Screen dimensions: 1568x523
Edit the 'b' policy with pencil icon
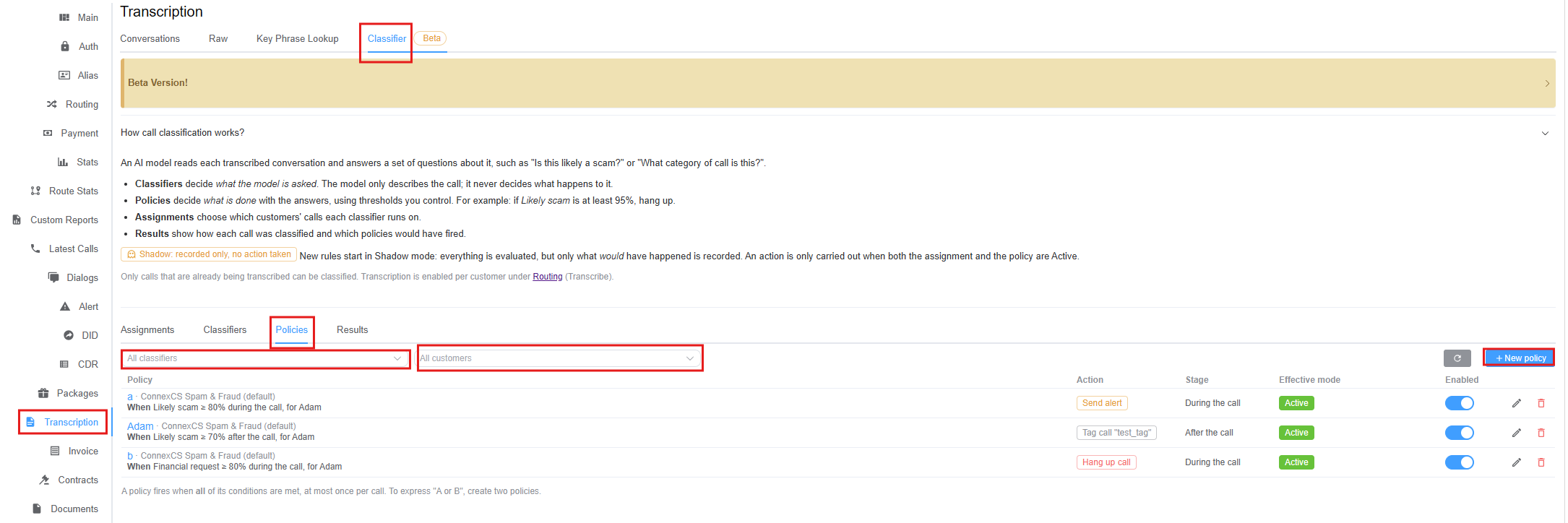(x=1516, y=462)
